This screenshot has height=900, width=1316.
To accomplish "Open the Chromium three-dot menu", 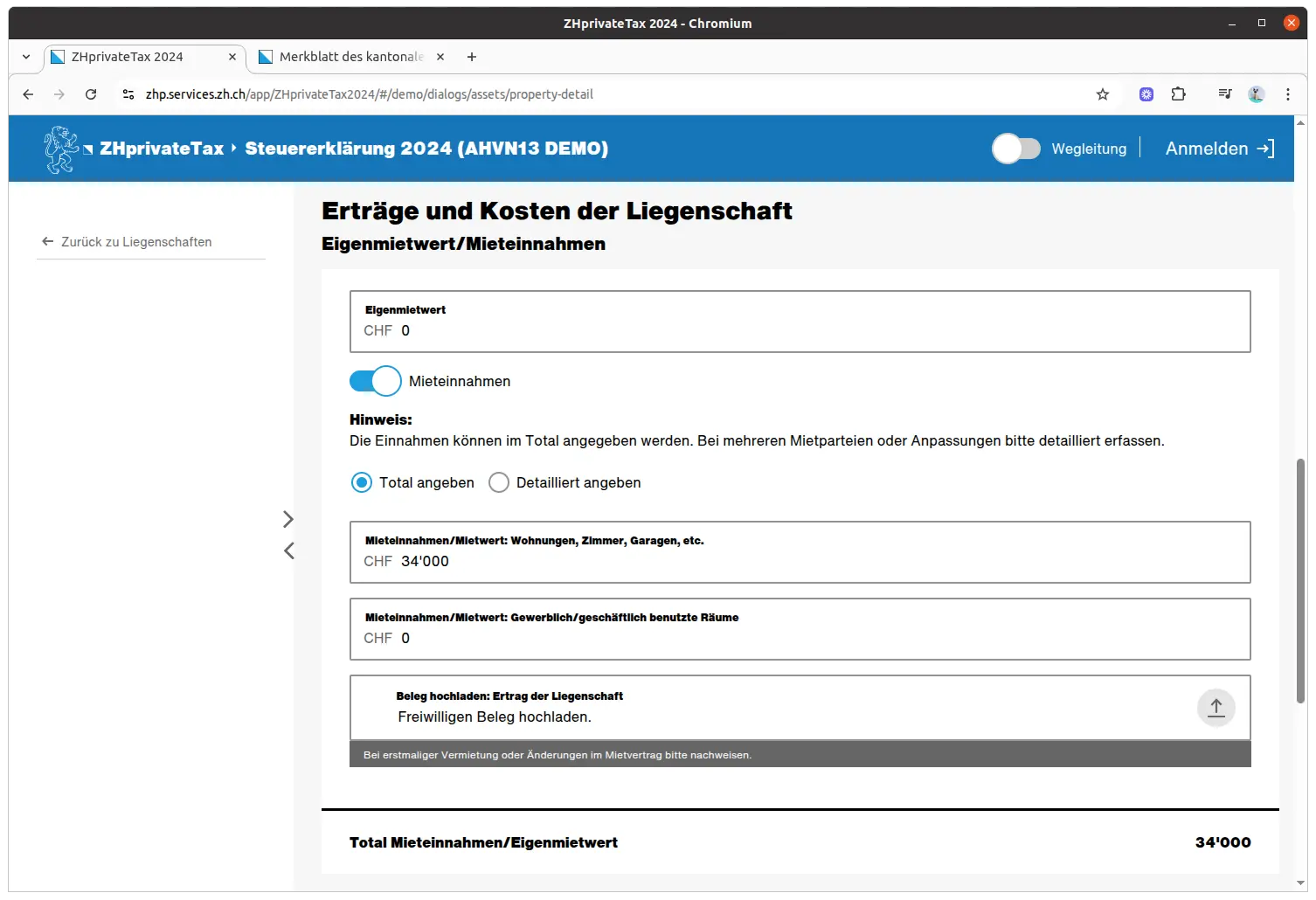I will (x=1288, y=94).
